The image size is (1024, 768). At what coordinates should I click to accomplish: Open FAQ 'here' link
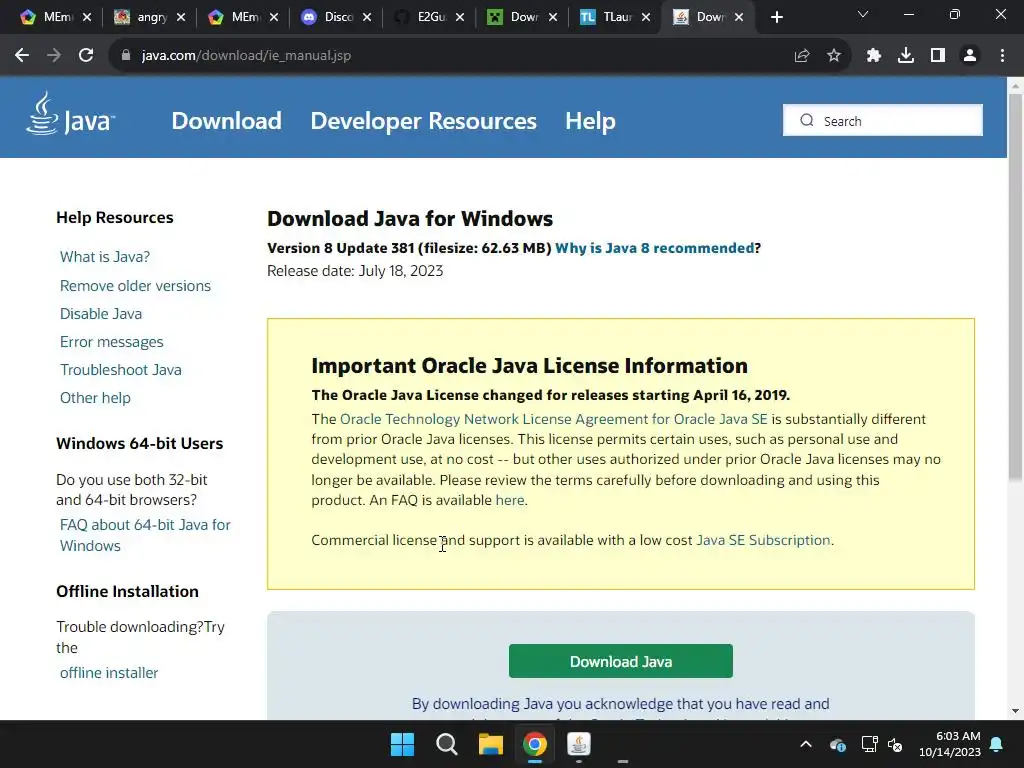(x=510, y=500)
